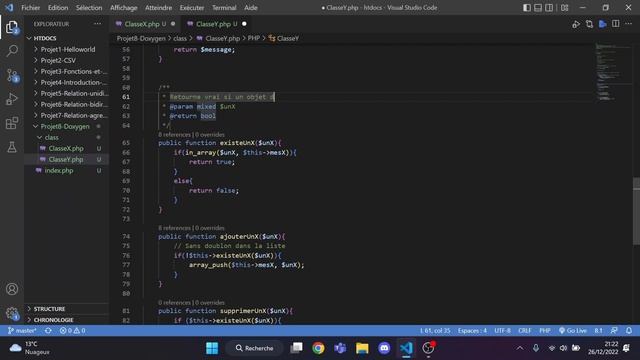Toggle primary side bar layout icon
The image size is (640, 360).
pyautogui.click(x=527, y=8)
